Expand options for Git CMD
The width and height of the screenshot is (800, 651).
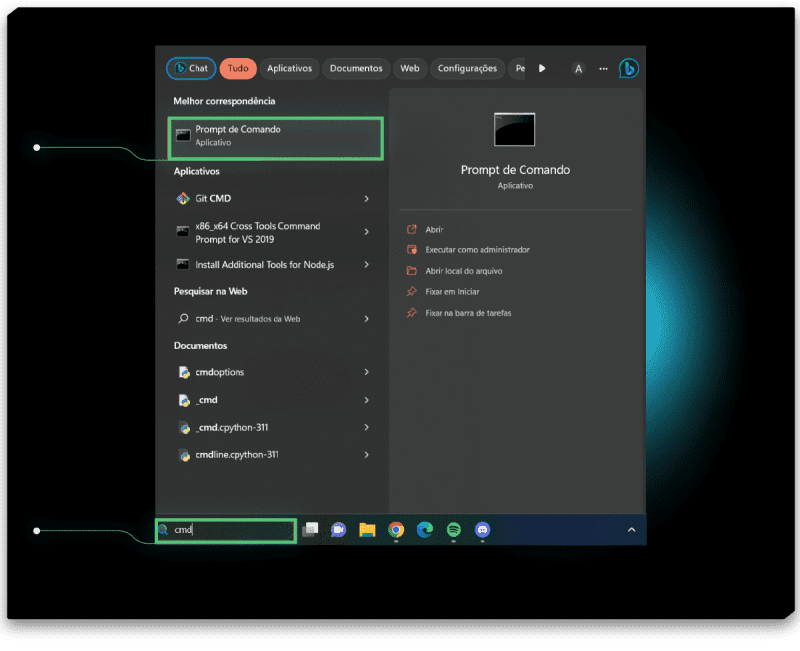coord(366,198)
